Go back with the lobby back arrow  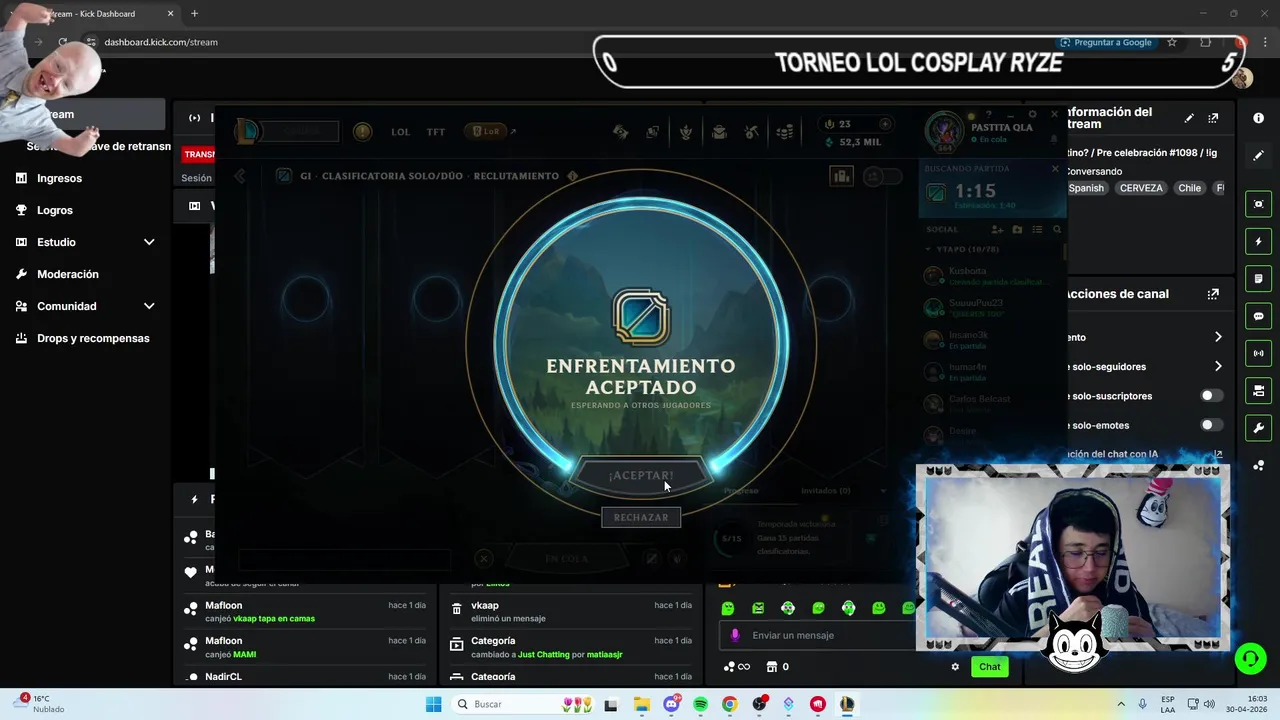[x=240, y=176]
